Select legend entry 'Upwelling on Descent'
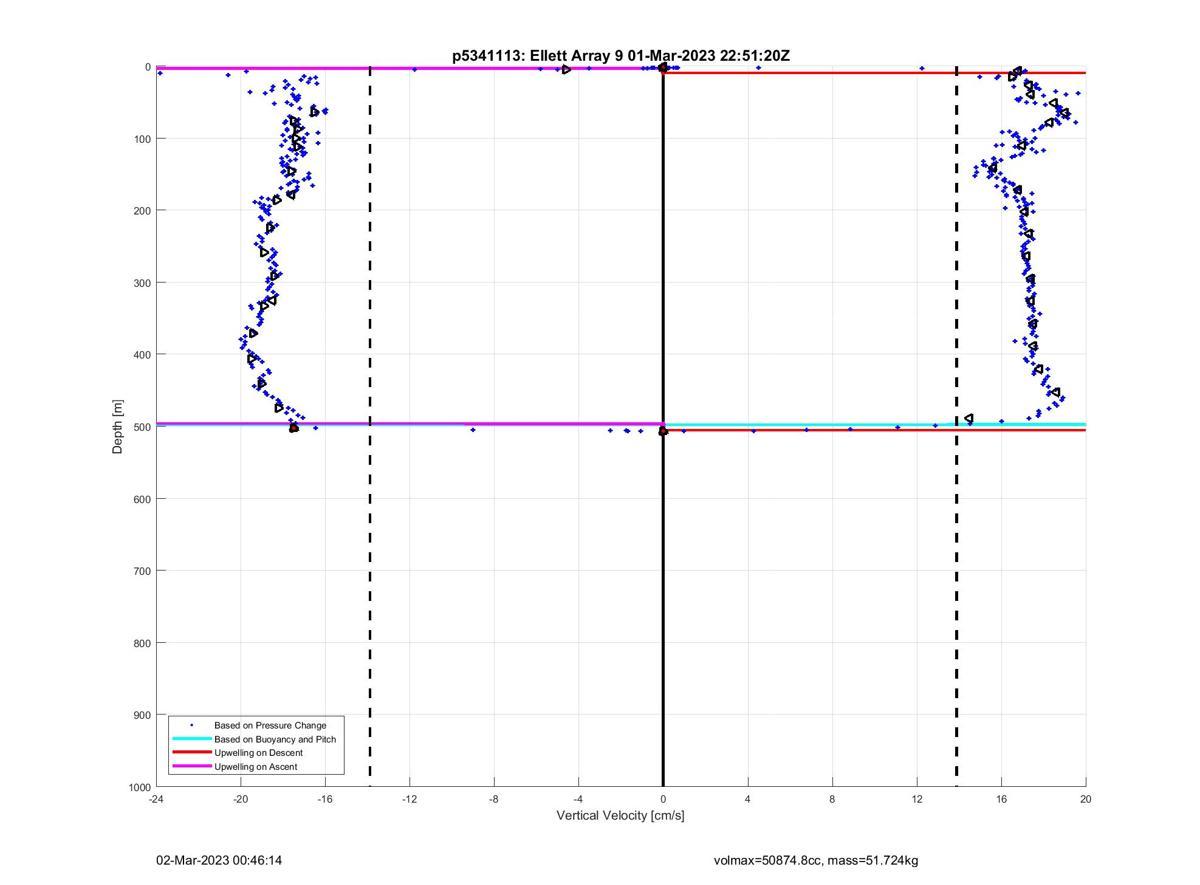Image resolution: width=1200 pixels, height=885 pixels. [x=258, y=753]
